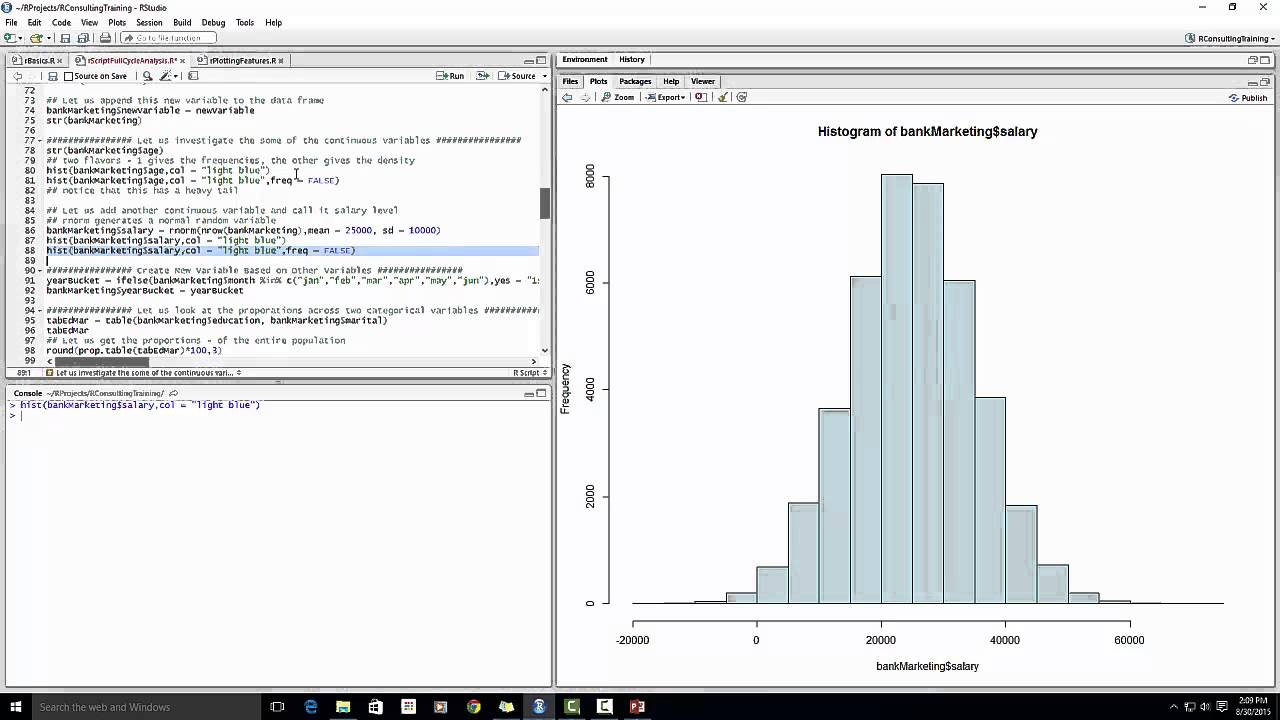Show the next plot with right arrow
The image size is (1280, 720).
tap(585, 98)
